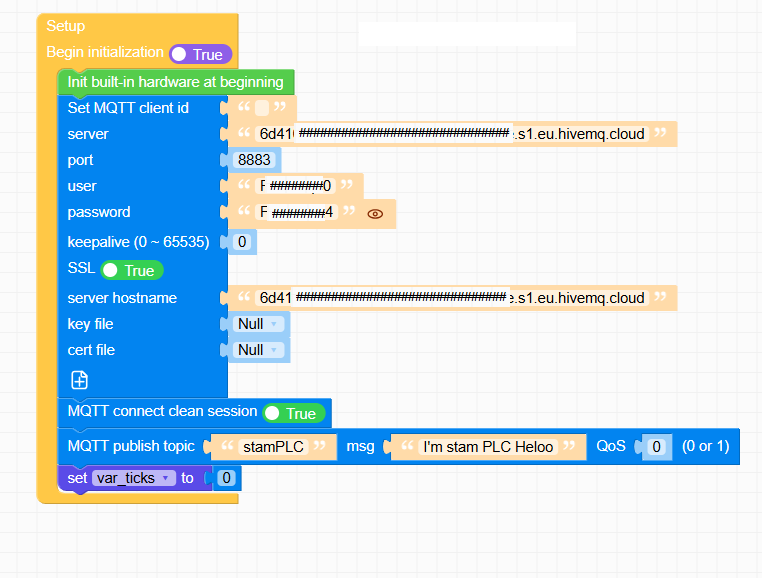Edit the server address text field
This screenshot has width=762, height=578.
click(x=452, y=134)
